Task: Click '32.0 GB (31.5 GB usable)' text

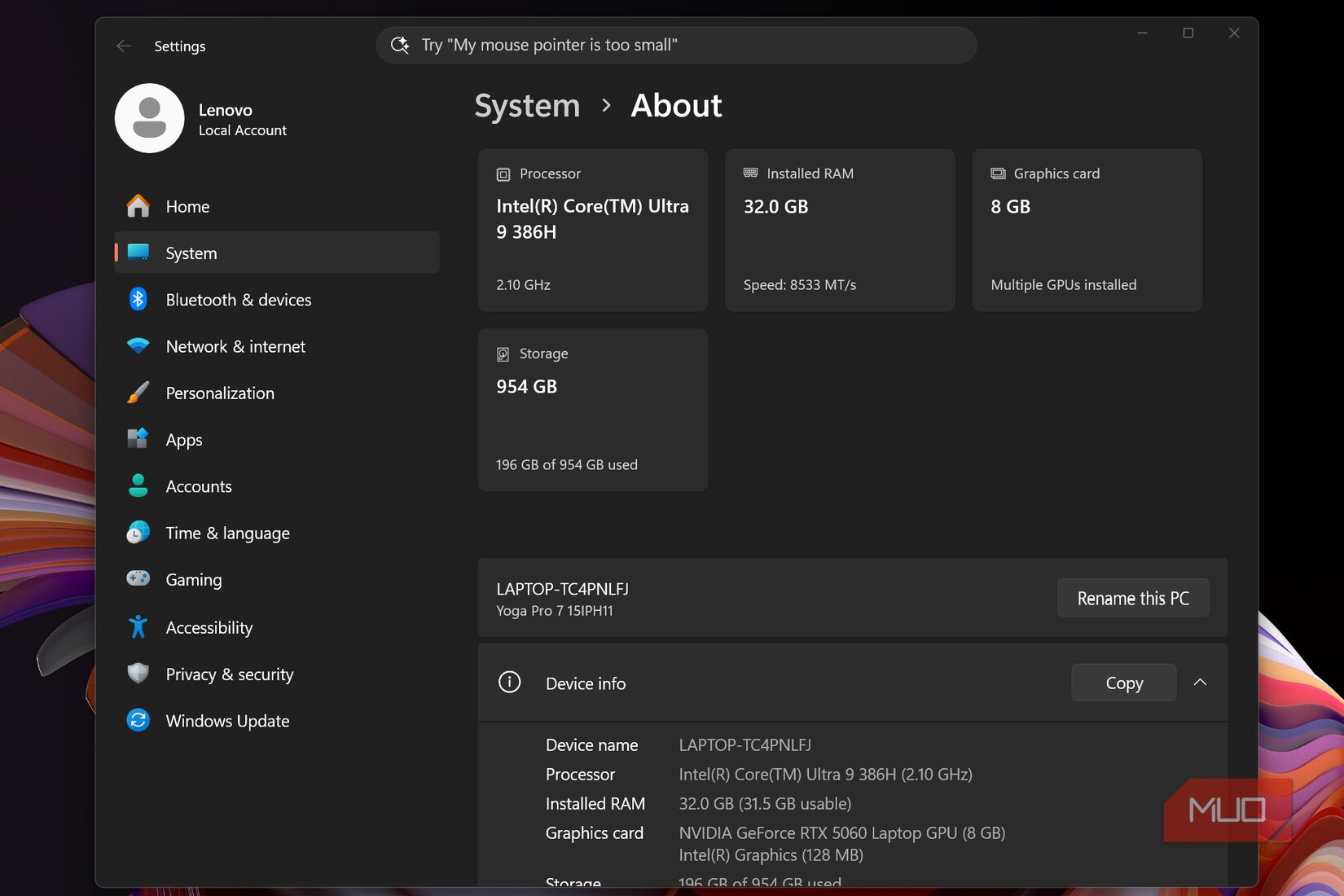Action: coord(766,803)
